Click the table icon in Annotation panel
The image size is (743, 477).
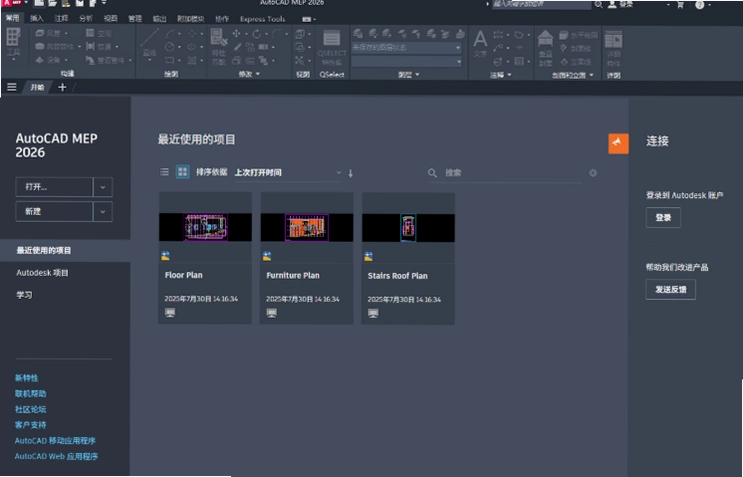coord(519,61)
